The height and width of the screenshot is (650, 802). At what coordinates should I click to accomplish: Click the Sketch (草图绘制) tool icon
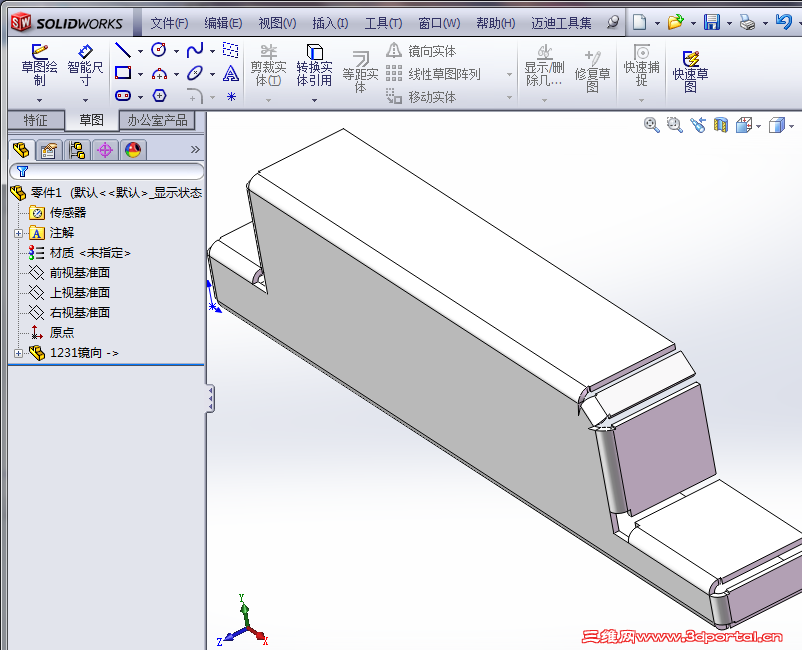[39, 52]
